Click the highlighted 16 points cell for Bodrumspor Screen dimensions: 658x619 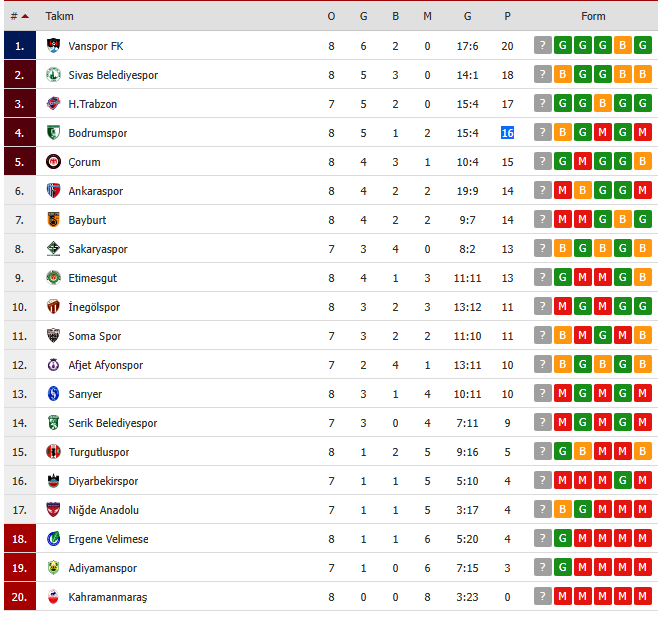point(508,133)
